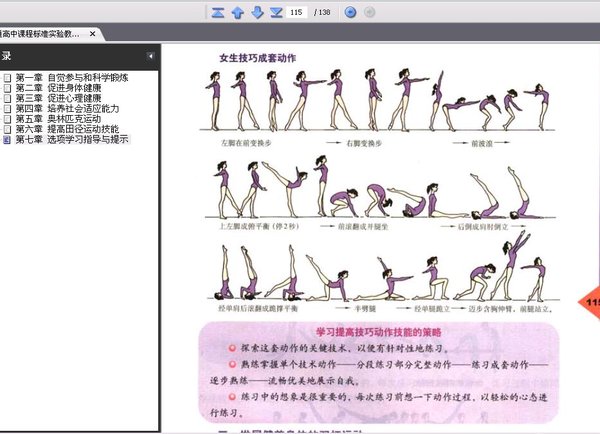The image size is (600, 434).
Task: Click the grayed next view circle button
Action: pos(369,12)
